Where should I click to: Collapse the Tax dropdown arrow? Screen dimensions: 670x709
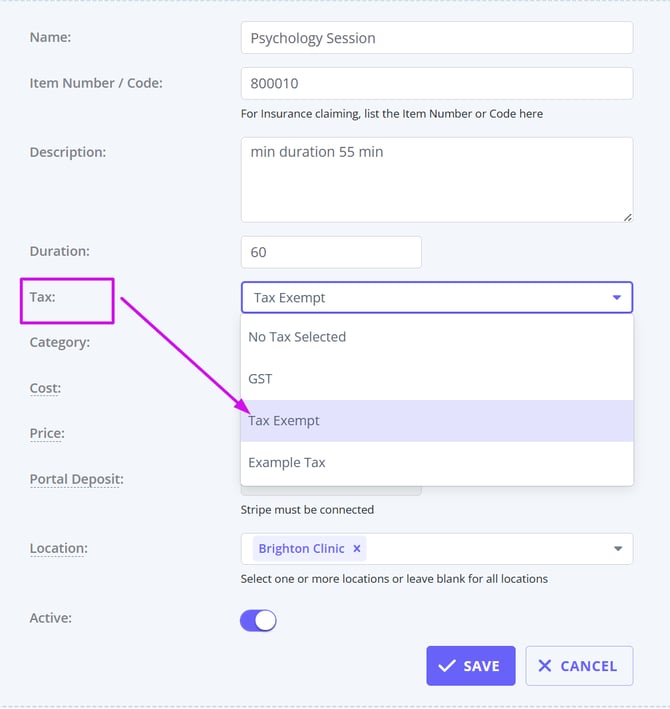coord(617,298)
